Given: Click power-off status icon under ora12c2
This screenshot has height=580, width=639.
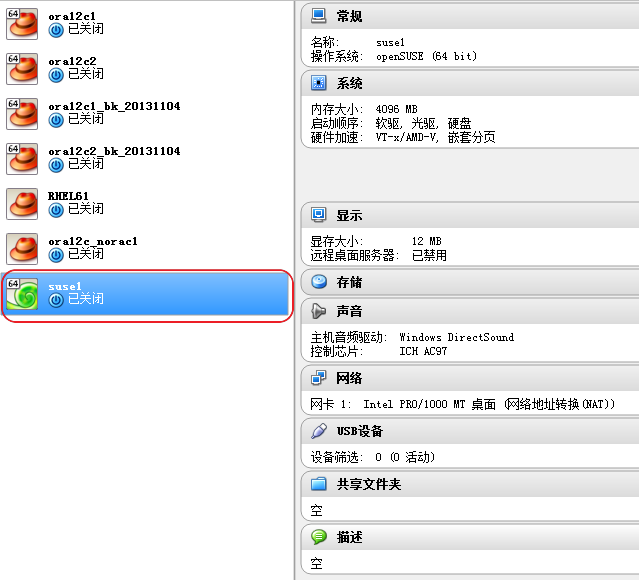Looking at the screenshot, I should 56,75.
